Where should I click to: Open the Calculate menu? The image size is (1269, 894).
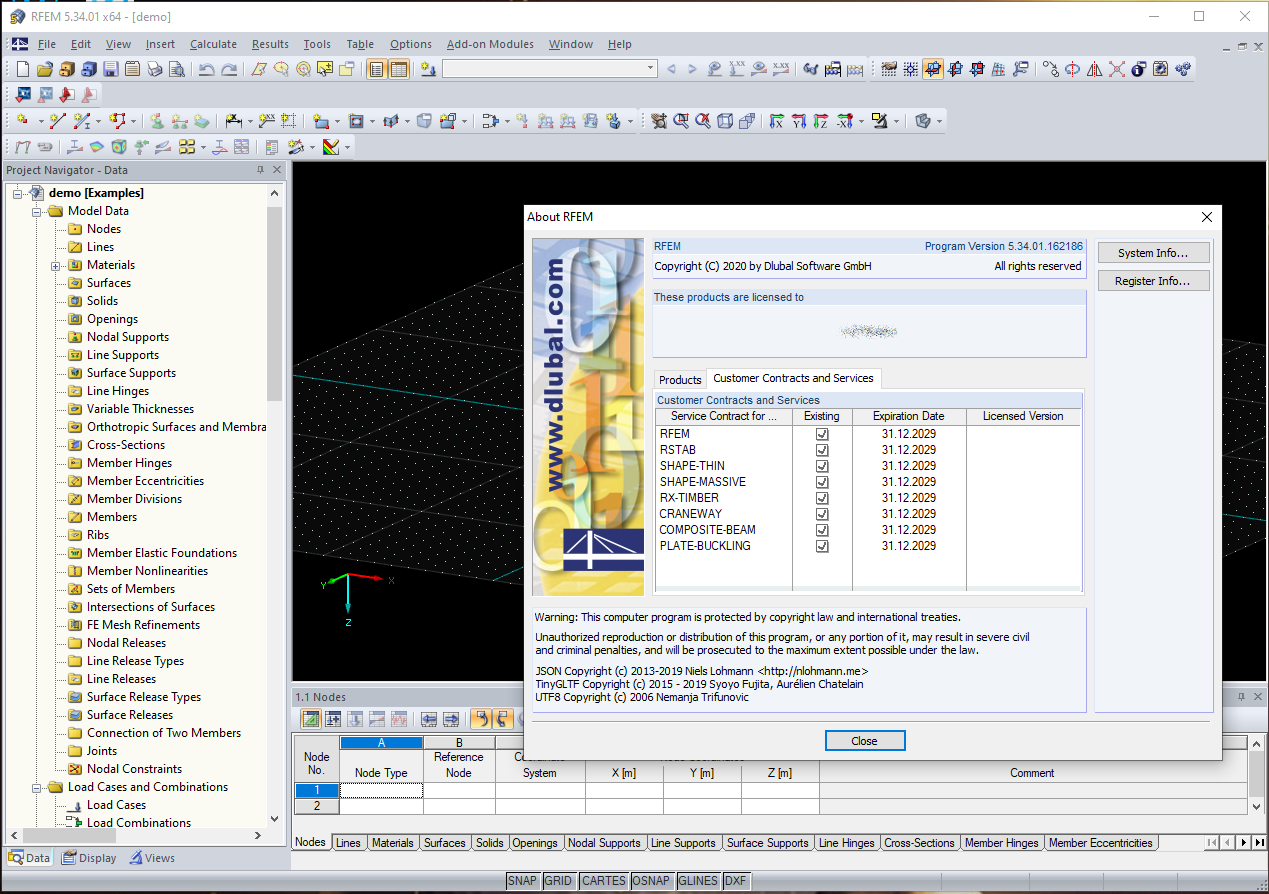point(213,44)
